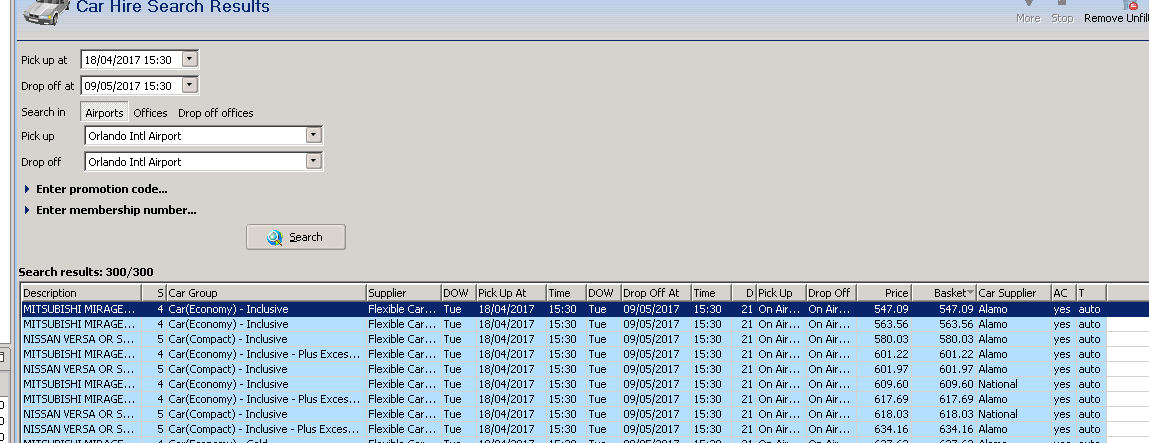
Task: Sort by Basket column header
Action: pyautogui.click(x=944, y=293)
